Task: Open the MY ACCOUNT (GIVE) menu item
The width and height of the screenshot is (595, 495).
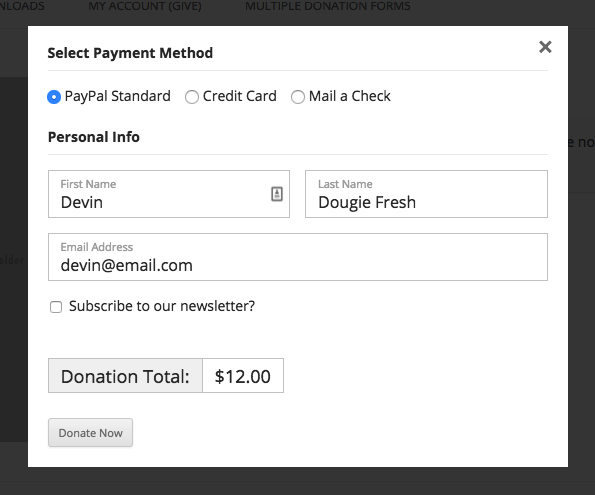Action: pyautogui.click(x=145, y=6)
